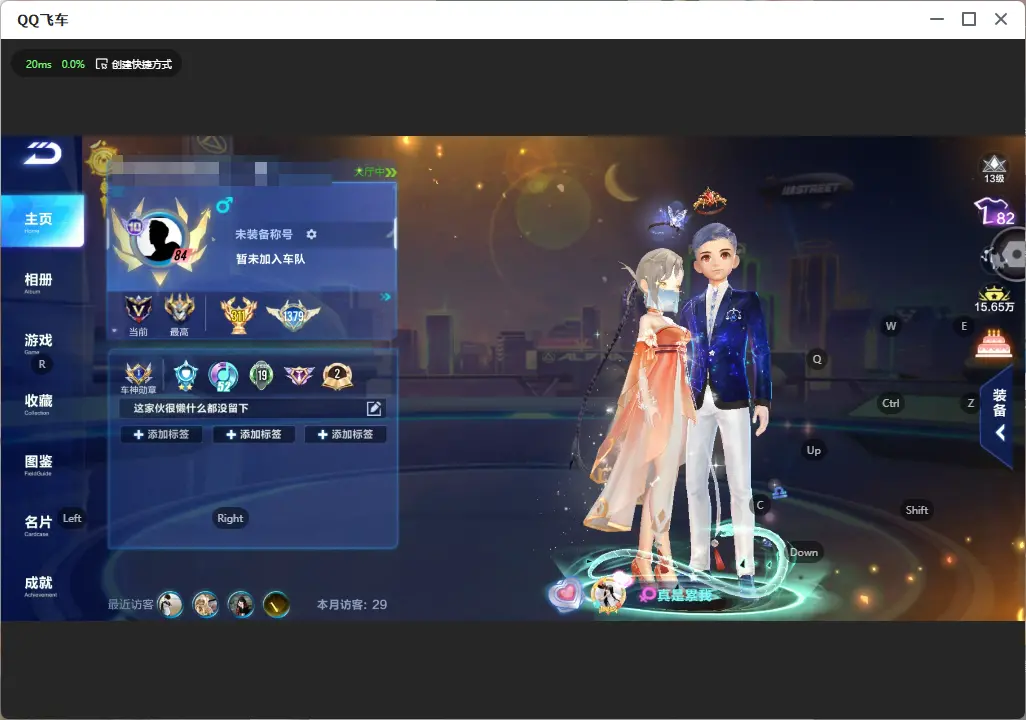Screen dimensions: 1026x720
Task: Click the 暂未加入车队 team text
Action: [x=270, y=259]
